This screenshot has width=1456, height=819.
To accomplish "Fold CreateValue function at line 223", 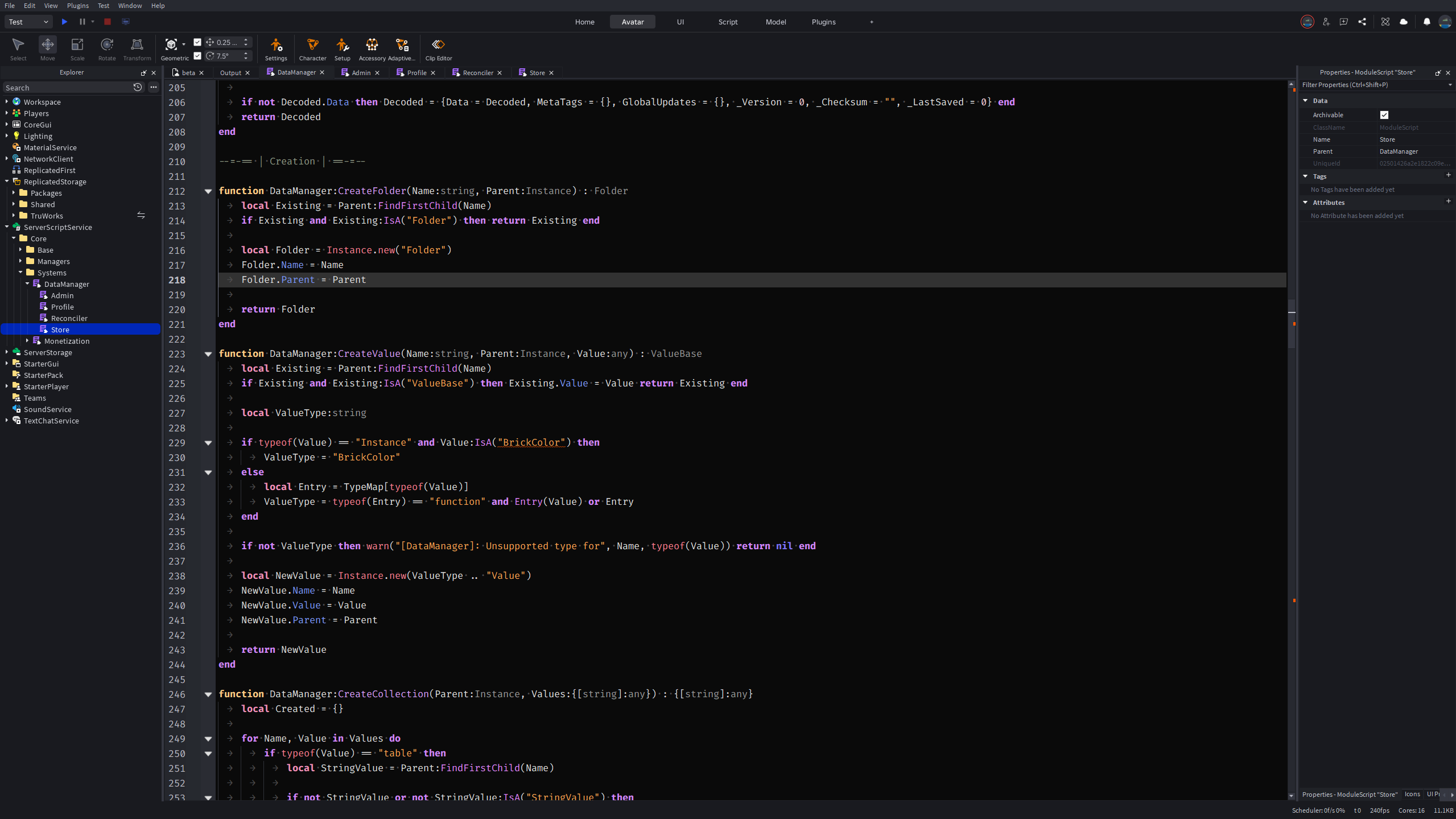I will 208,354.
